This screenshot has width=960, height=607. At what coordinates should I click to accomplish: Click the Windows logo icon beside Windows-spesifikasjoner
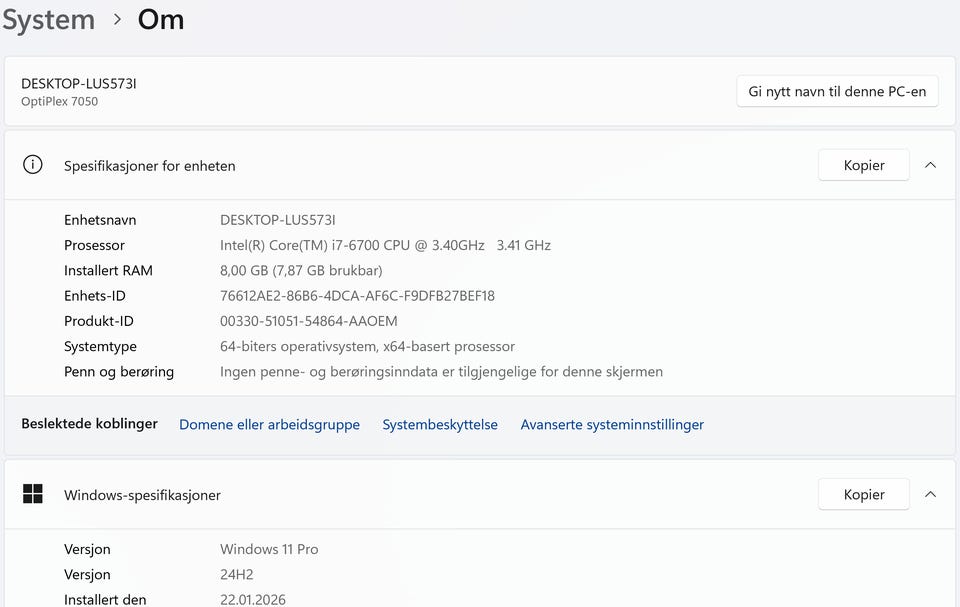(32, 494)
